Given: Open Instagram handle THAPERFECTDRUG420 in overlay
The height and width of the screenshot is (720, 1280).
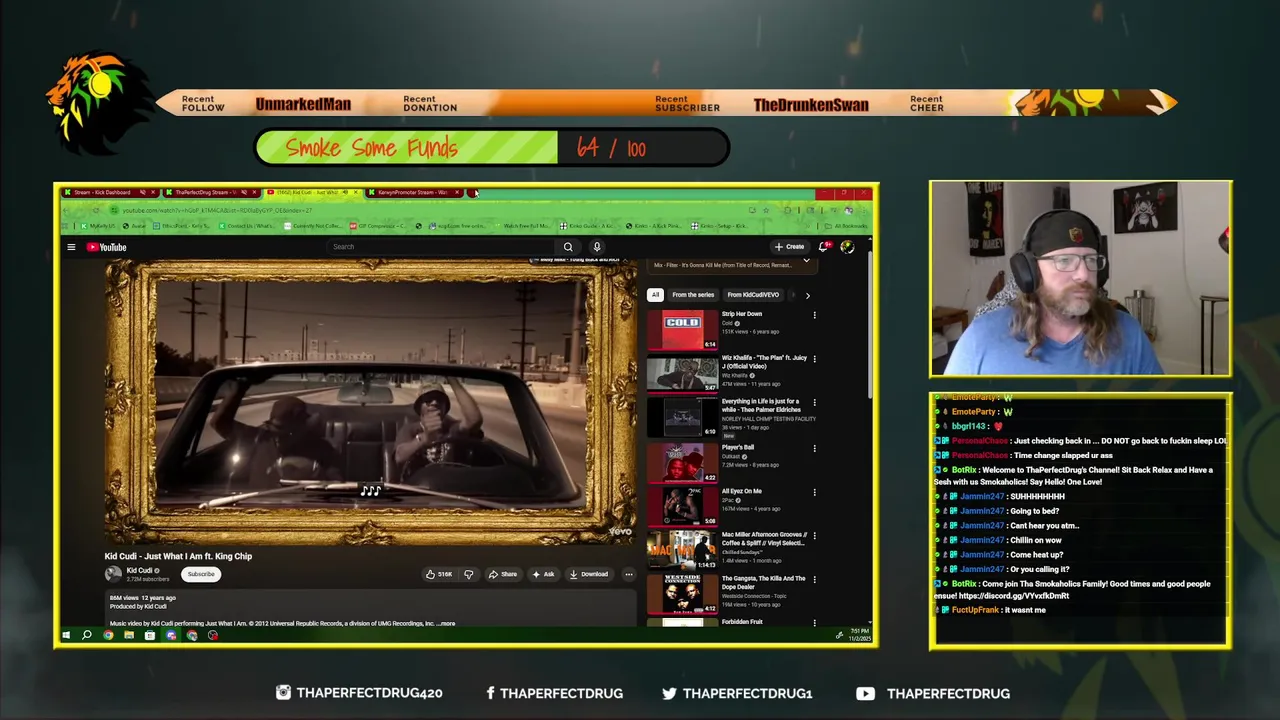Looking at the screenshot, I should click(x=359, y=693).
